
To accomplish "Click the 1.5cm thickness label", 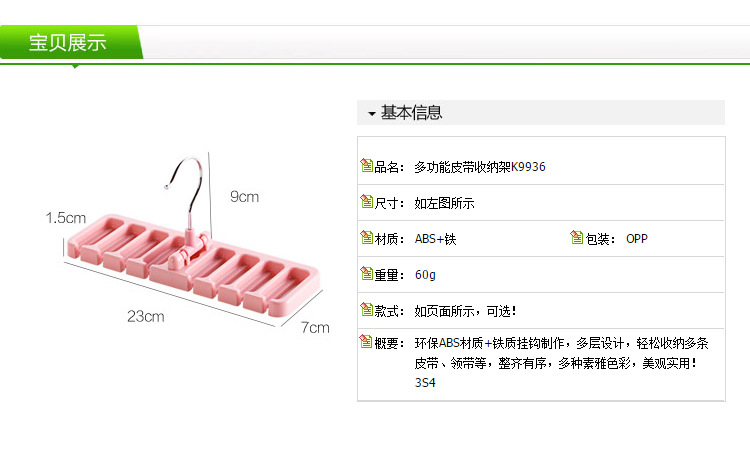I will click(66, 218).
